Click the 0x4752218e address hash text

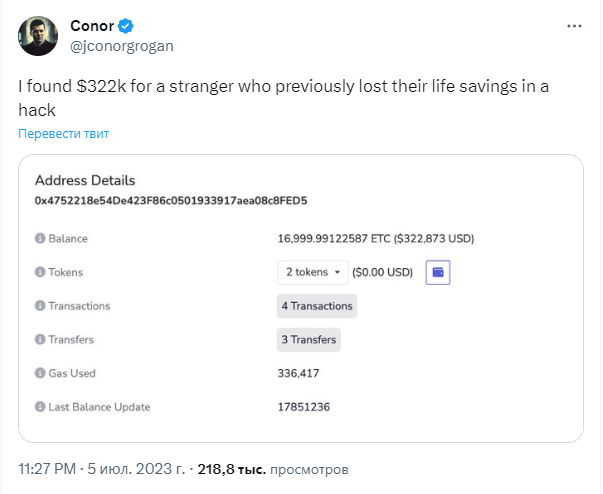[x=171, y=201]
